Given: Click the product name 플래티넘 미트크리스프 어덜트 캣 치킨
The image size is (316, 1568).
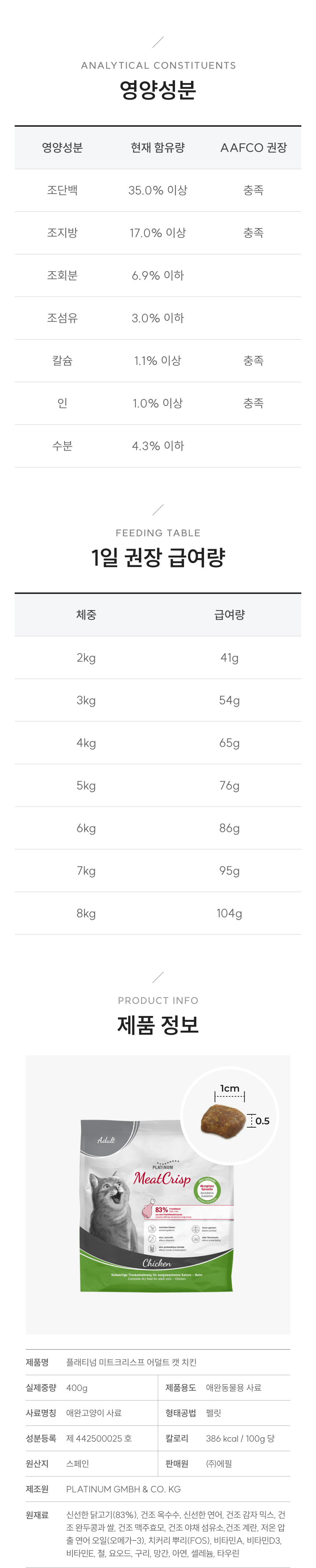Looking at the screenshot, I should (131, 1362).
